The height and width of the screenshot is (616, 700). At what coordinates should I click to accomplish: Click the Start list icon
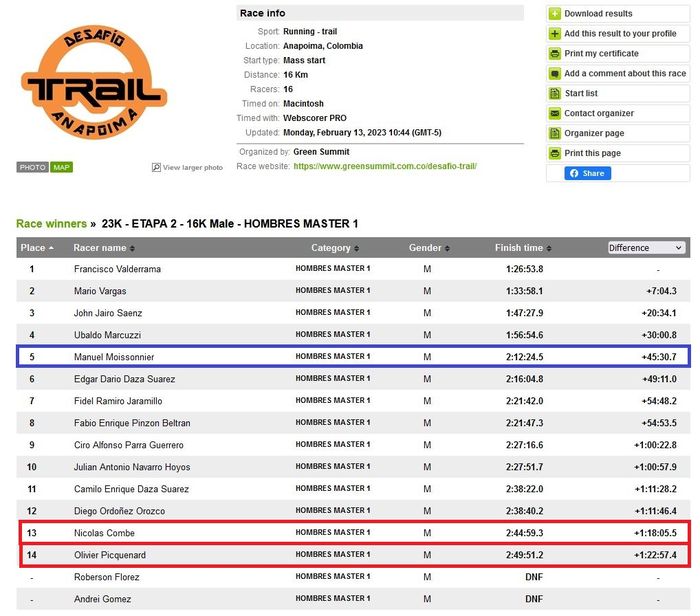[555, 94]
